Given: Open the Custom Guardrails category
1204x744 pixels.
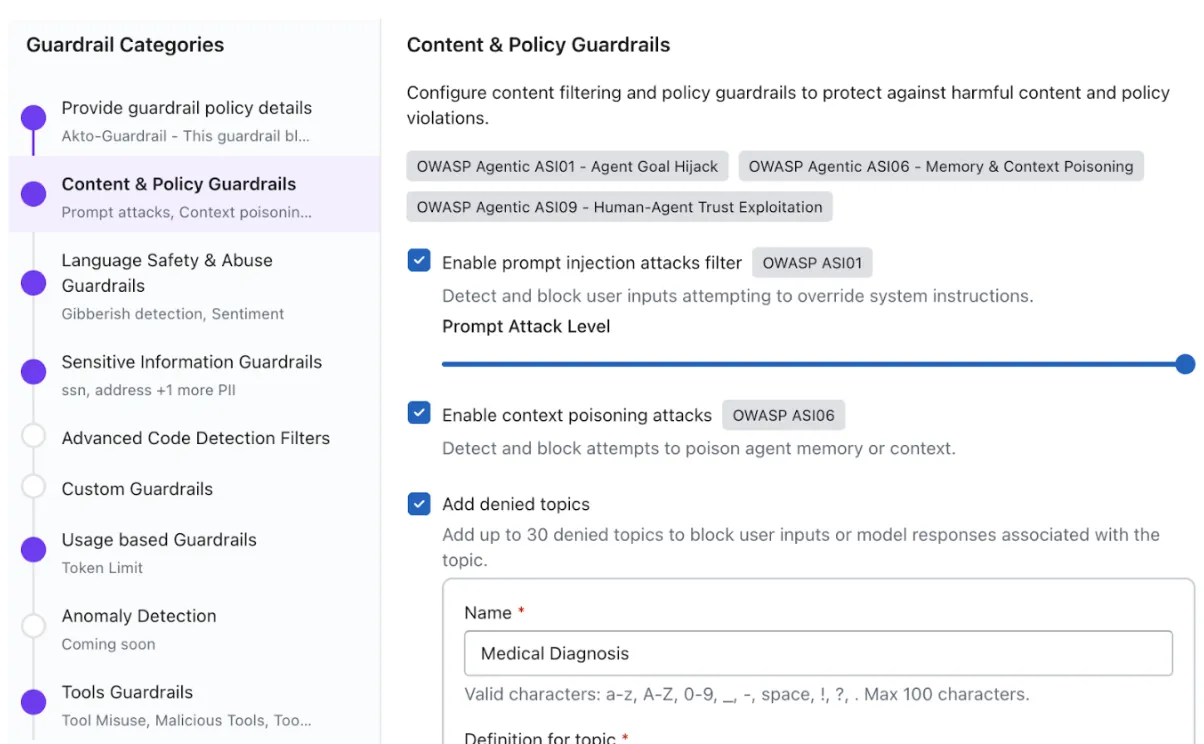Looking at the screenshot, I should tap(137, 489).
